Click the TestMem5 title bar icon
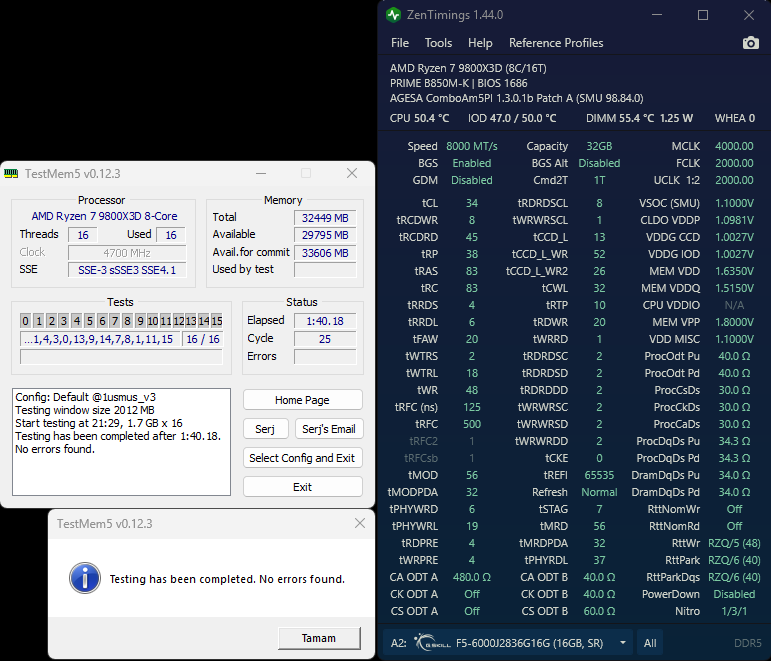 point(11,174)
